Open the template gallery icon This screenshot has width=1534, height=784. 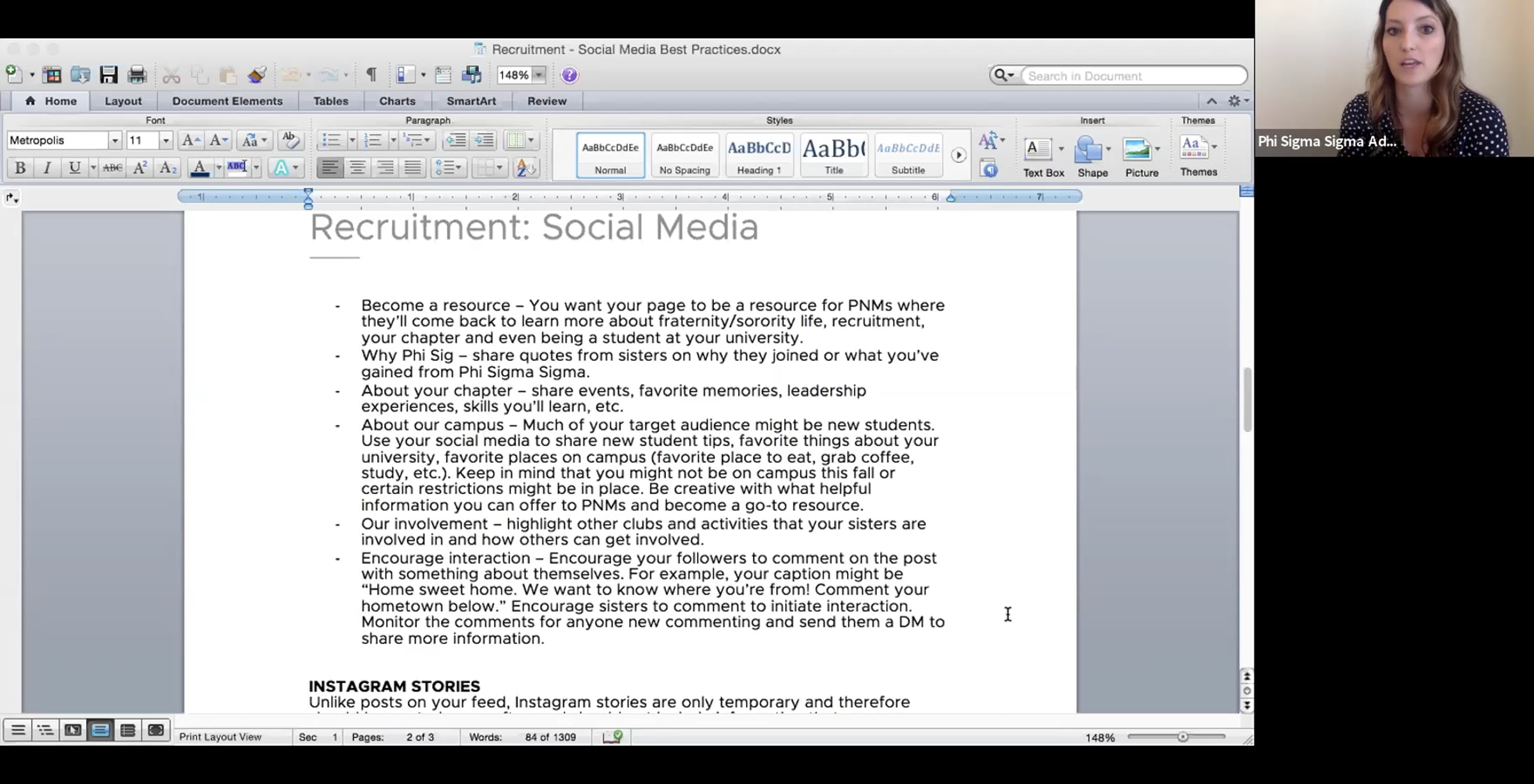(x=52, y=75)
